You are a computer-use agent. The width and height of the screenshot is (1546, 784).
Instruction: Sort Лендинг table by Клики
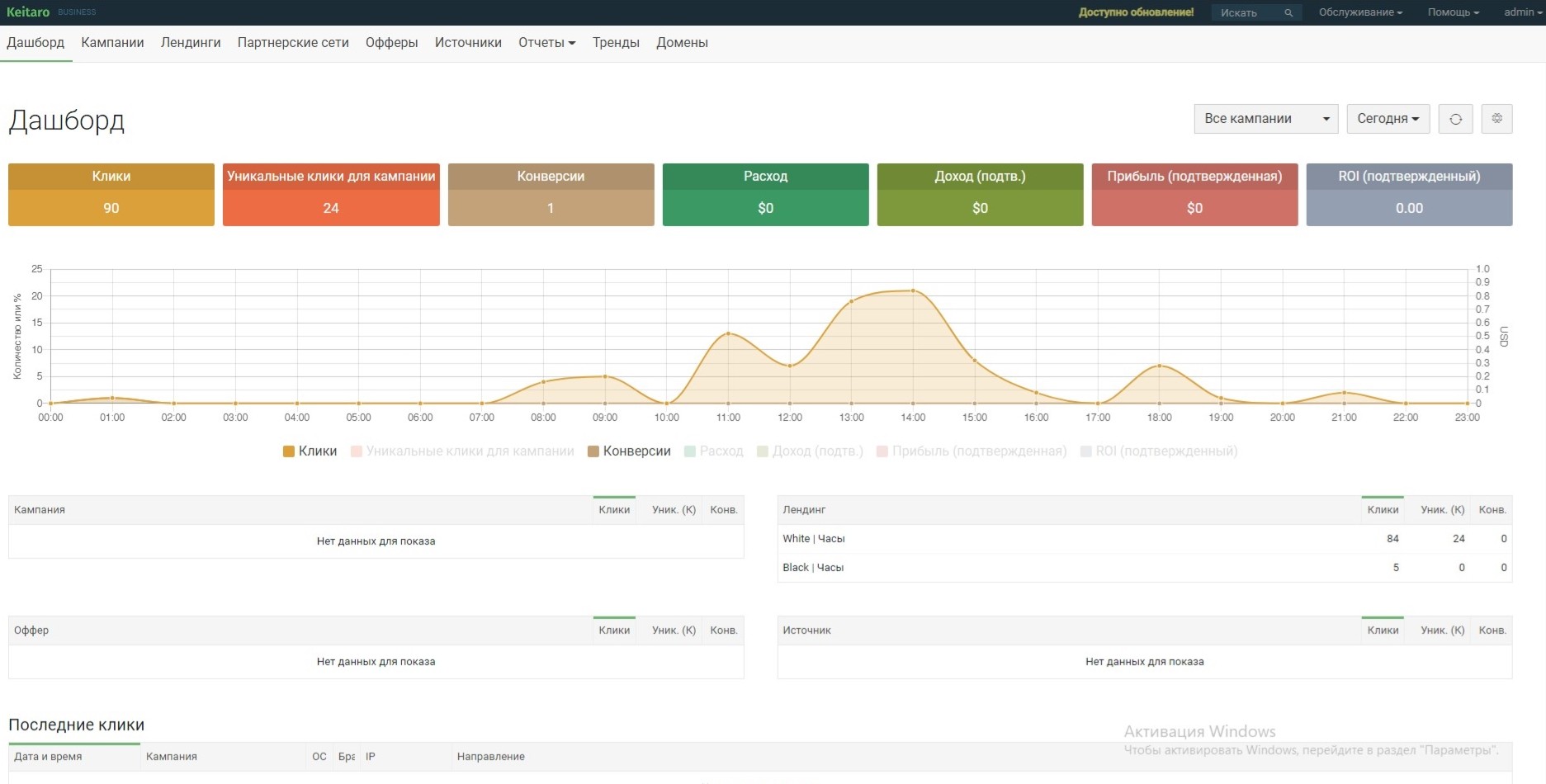(x=1383, y=510)
